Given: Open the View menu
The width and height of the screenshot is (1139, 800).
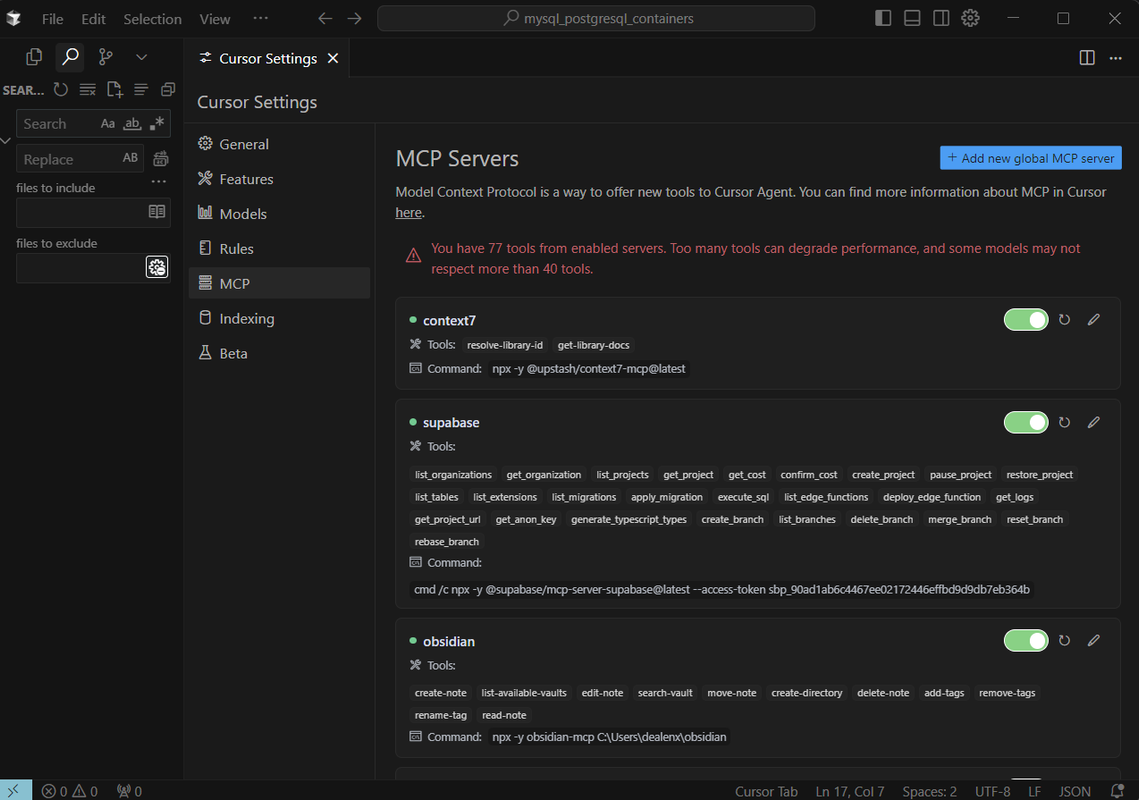Looking at the screenshot, I should pyautogui.click(x=215, y=19).
